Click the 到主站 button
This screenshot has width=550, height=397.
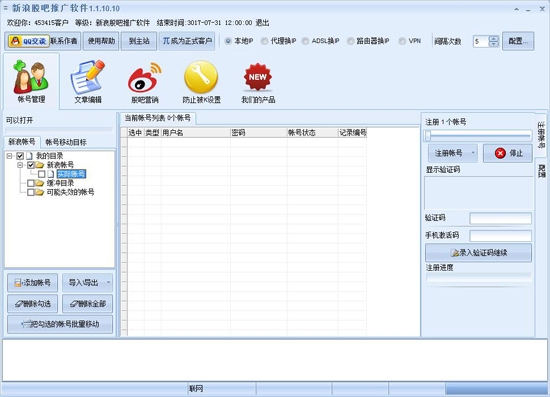[139, 41]
